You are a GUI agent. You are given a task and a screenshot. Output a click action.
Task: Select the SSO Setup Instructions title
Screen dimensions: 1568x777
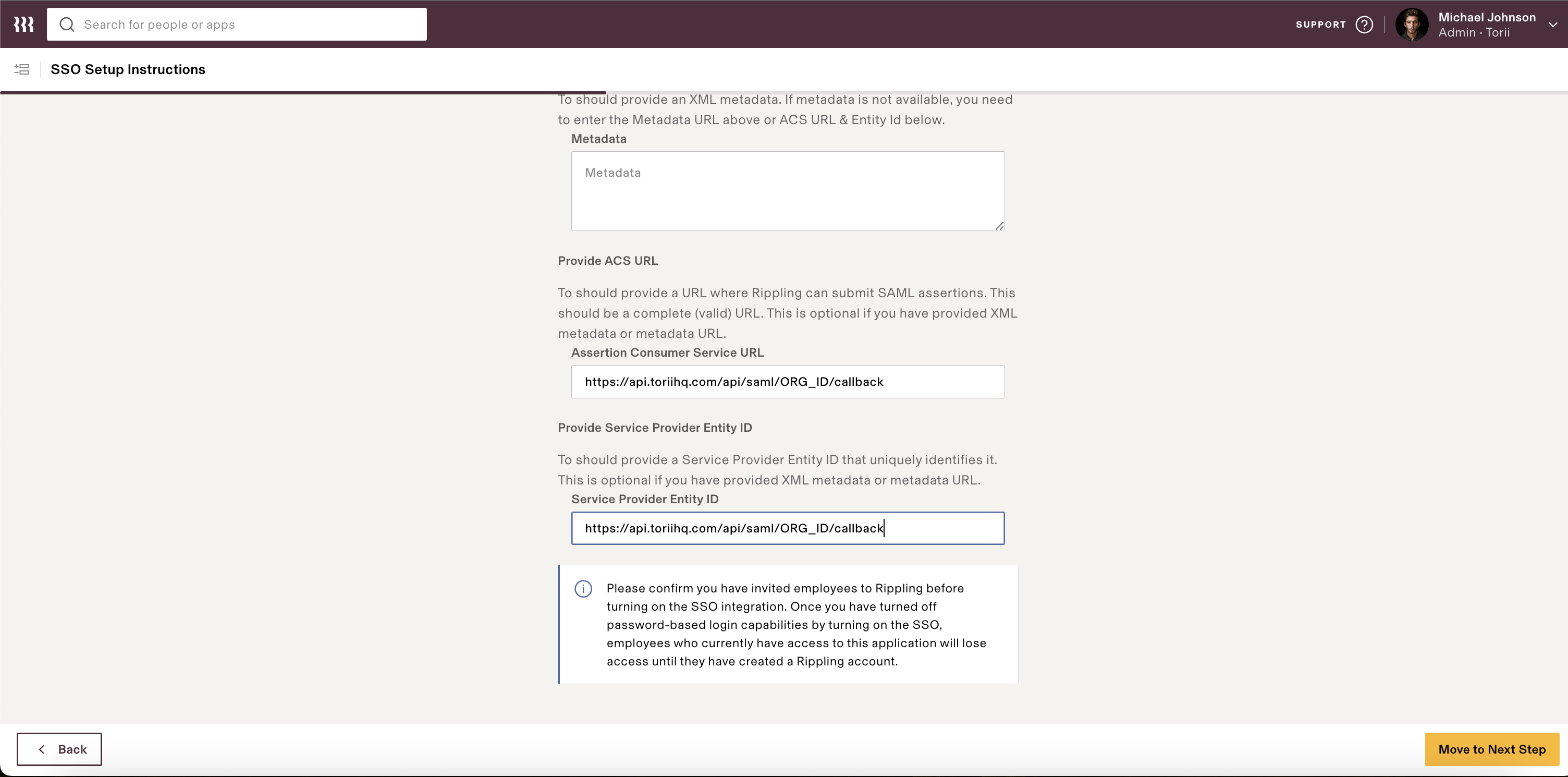click(x=128, y=69)
